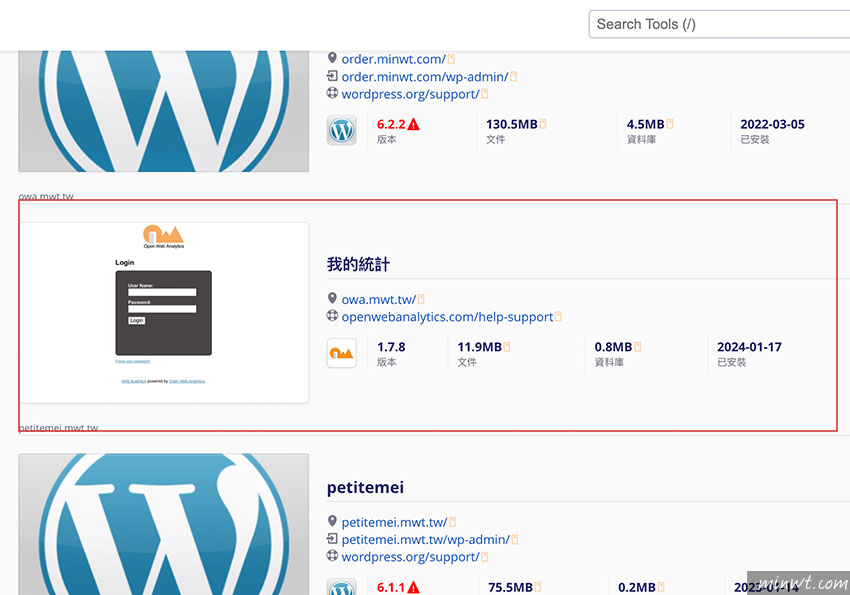This screenshot has width=850, height=595.
Task: Open order.minwt.com WordPress logo thumbnail
Action: click(x=164, y=112)
